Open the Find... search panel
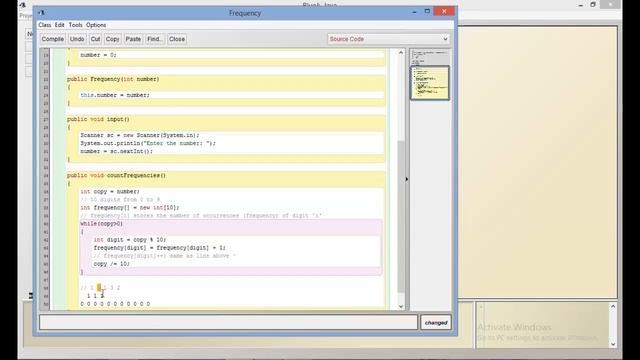Image resolution: width=640 pixels, height=360 pixels. click(155, 39)
